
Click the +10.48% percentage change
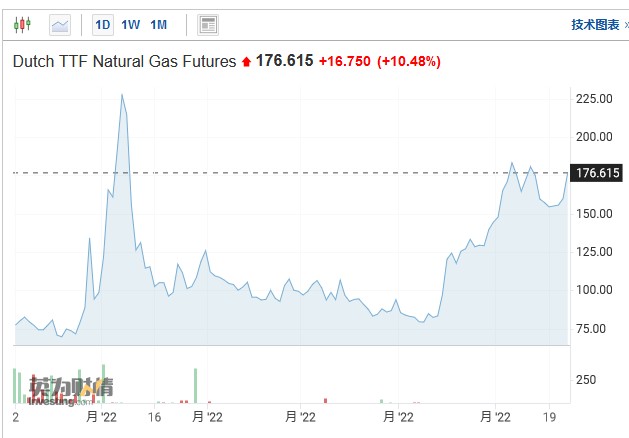coord(408,62)
